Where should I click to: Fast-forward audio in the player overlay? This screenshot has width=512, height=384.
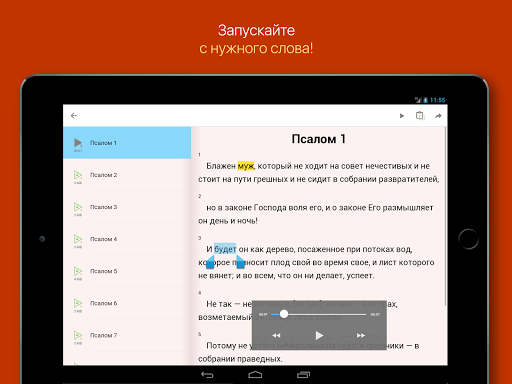(x=361, y=335)
